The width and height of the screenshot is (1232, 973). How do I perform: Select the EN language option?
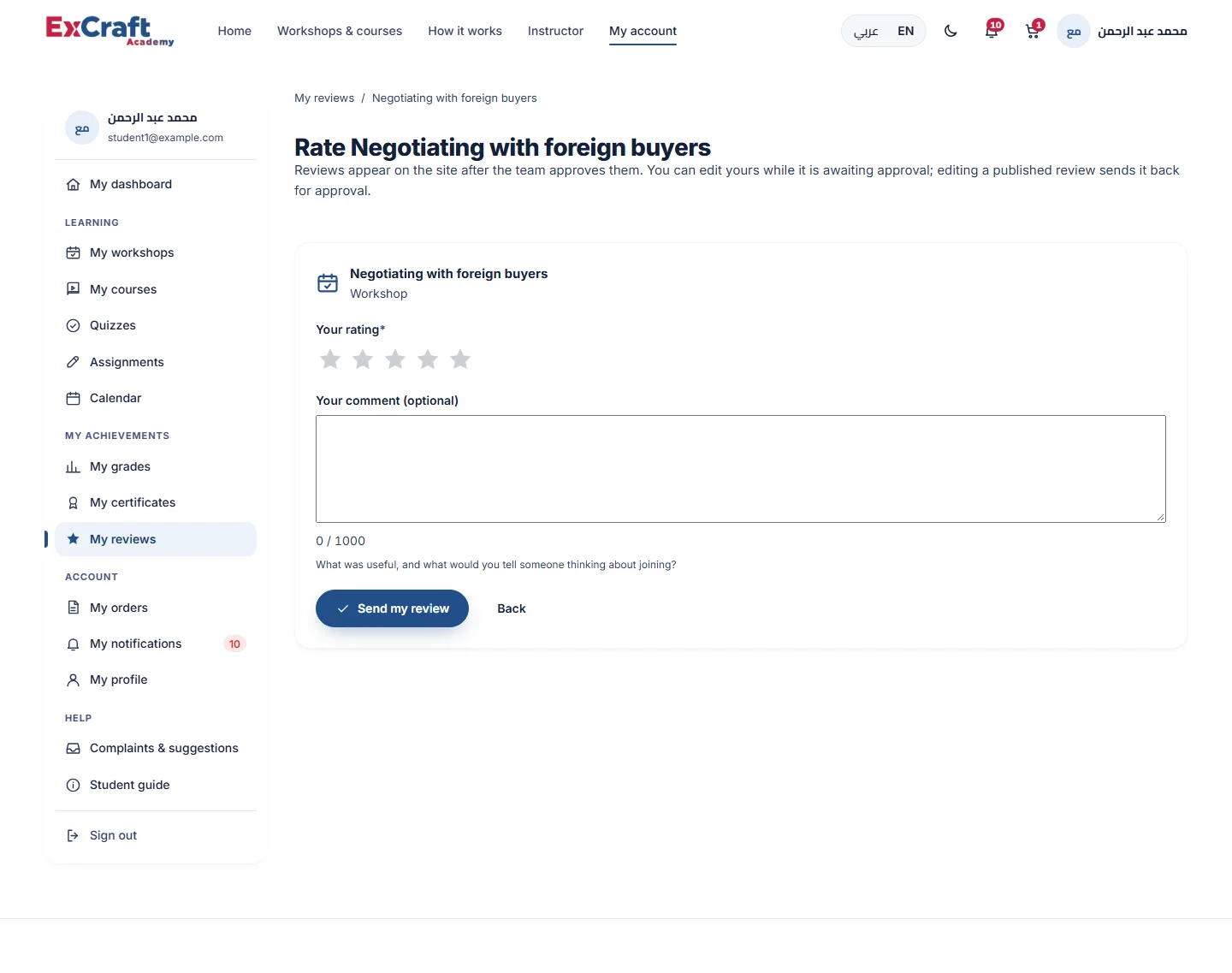(905, 31)
